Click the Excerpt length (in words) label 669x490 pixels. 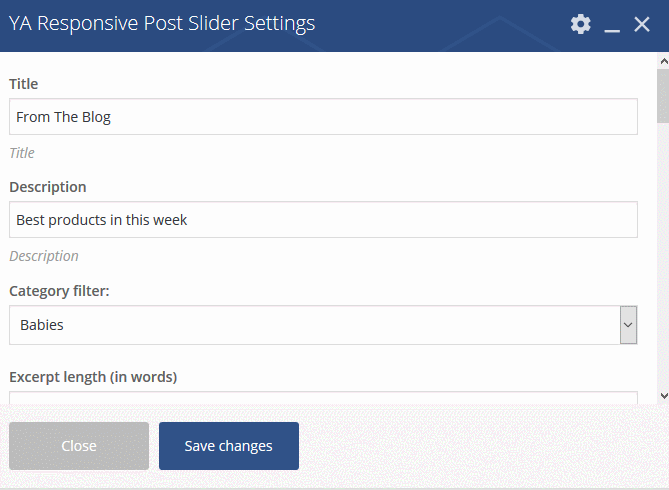coord(93,377)
